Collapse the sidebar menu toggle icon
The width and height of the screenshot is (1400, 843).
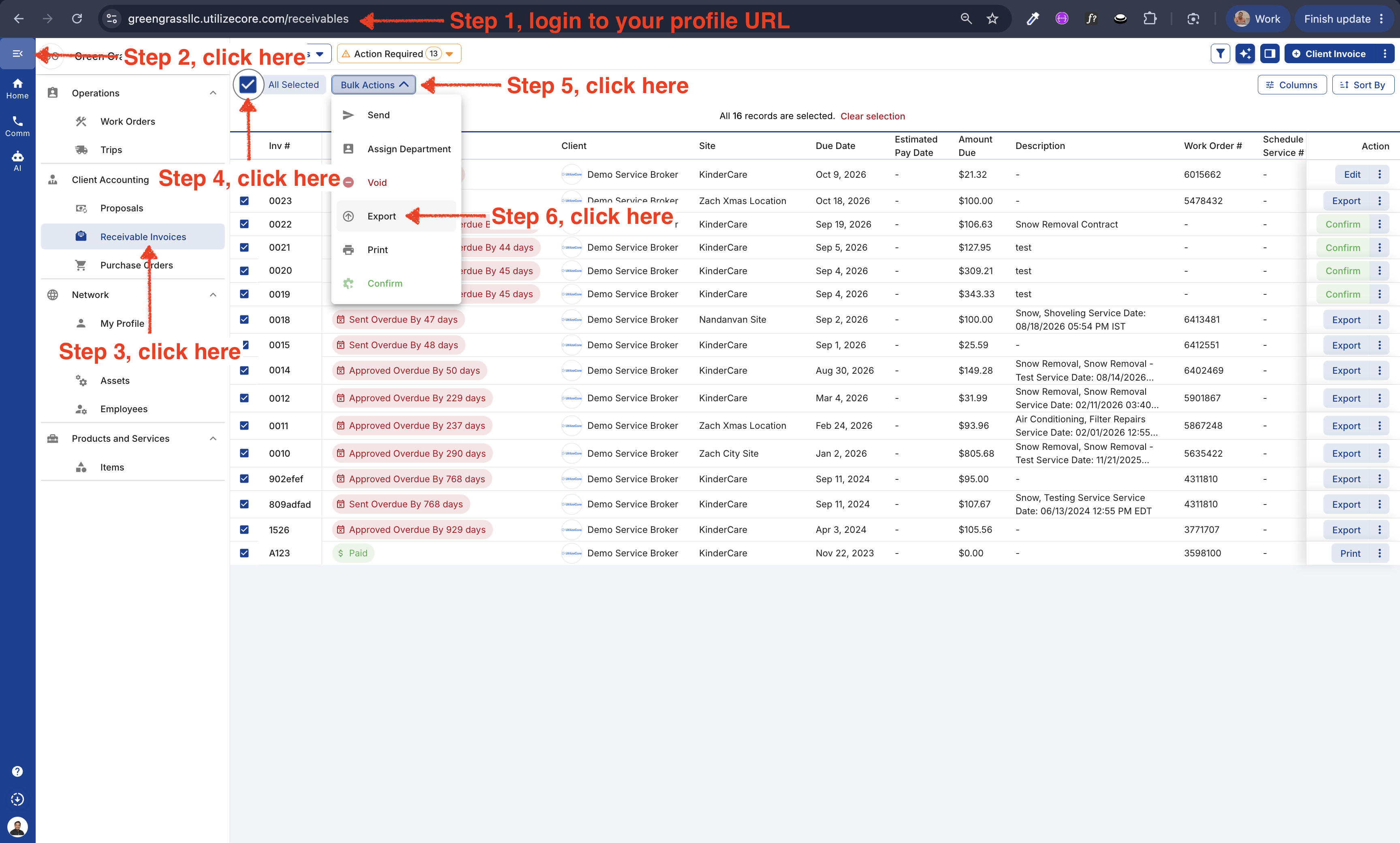point(17,53)
